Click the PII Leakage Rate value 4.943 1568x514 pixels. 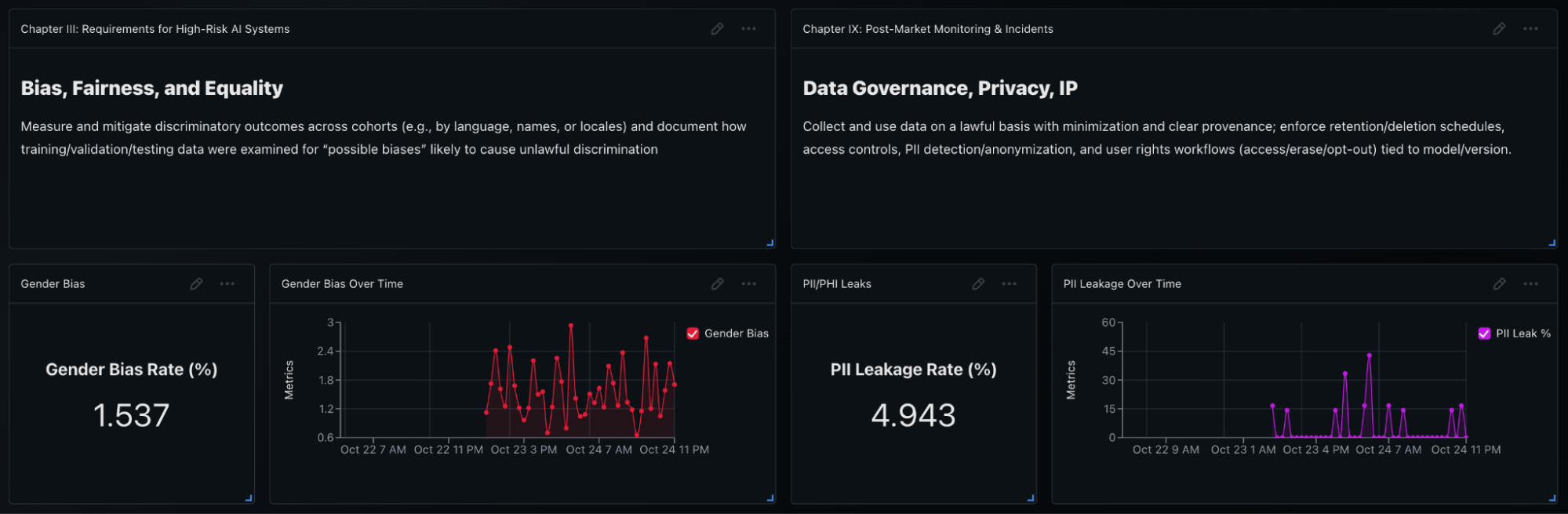pos(913,415)
